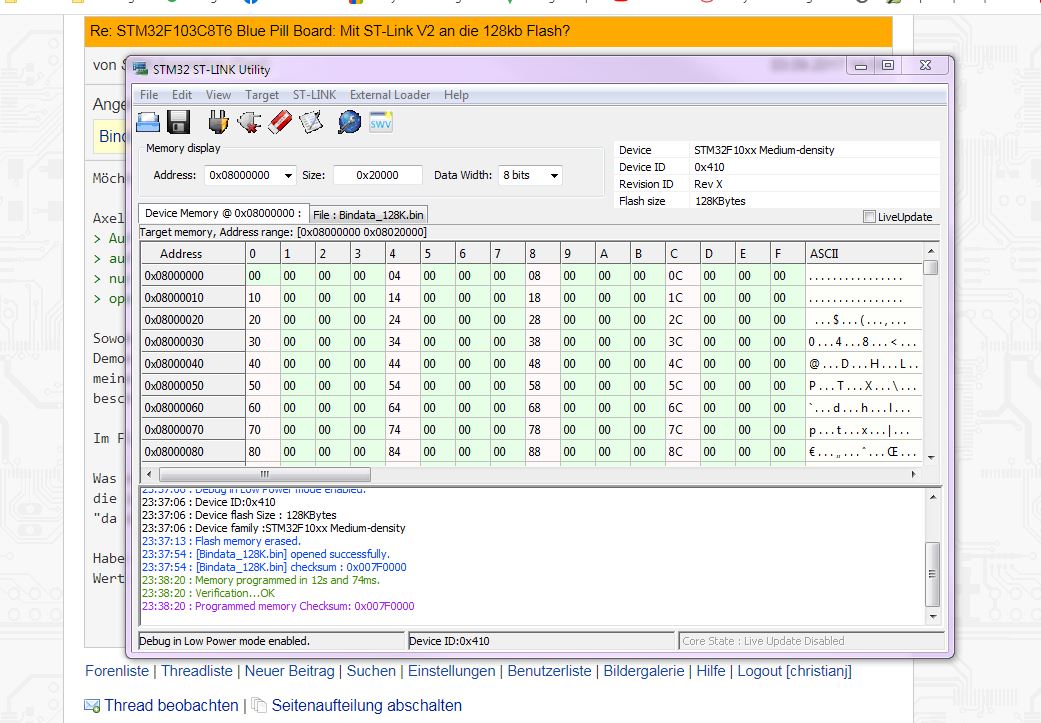The height and width of the screenshot is (723, 1041).
Task: Click scroll down arrow of memory table
Action: (x=931, y=457)
